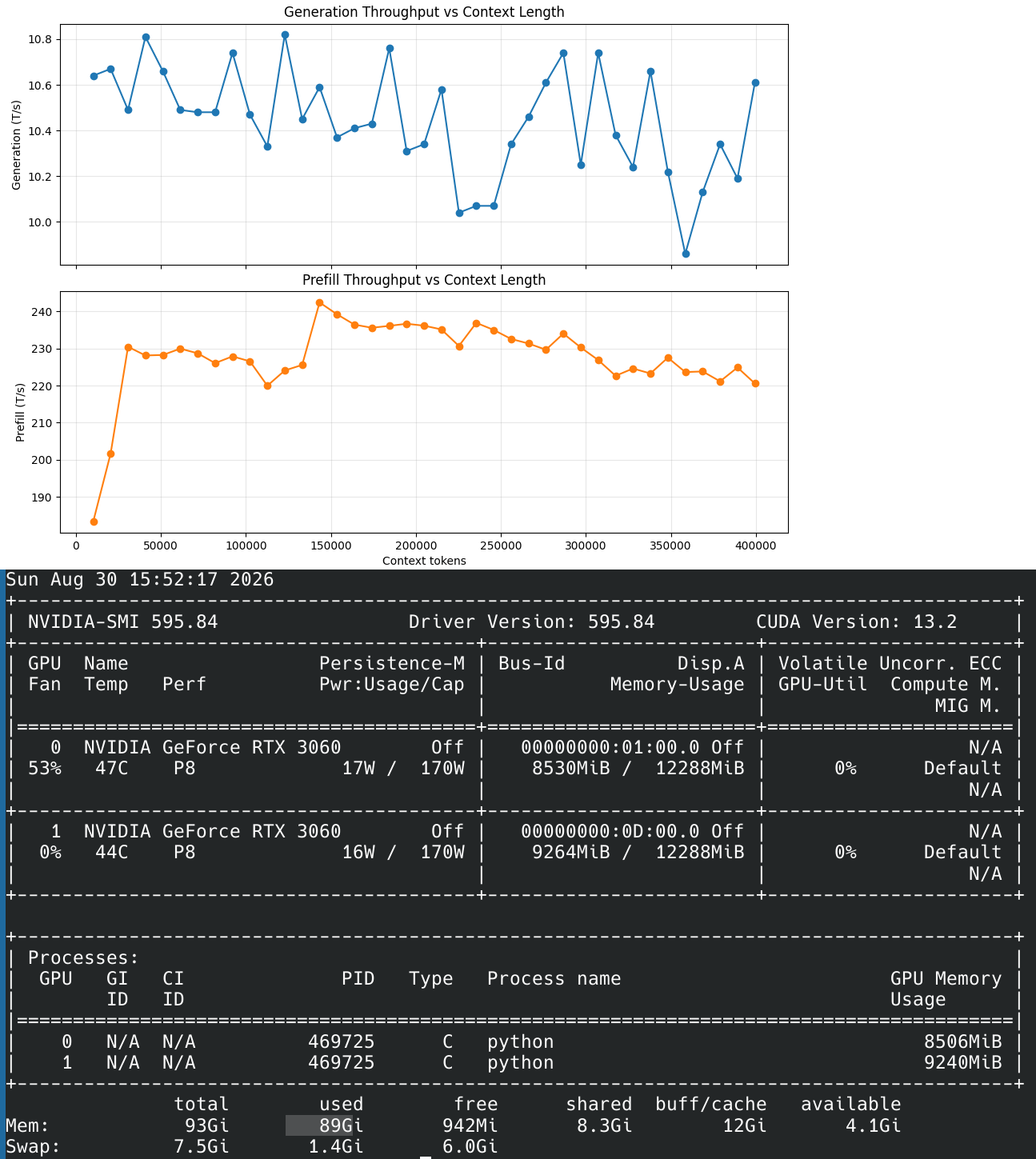The width and height of the screenshot is (1036, 1159).
Task: Click the shared memory value "8.3Gi"
Action: click(x=605, y=1126)
